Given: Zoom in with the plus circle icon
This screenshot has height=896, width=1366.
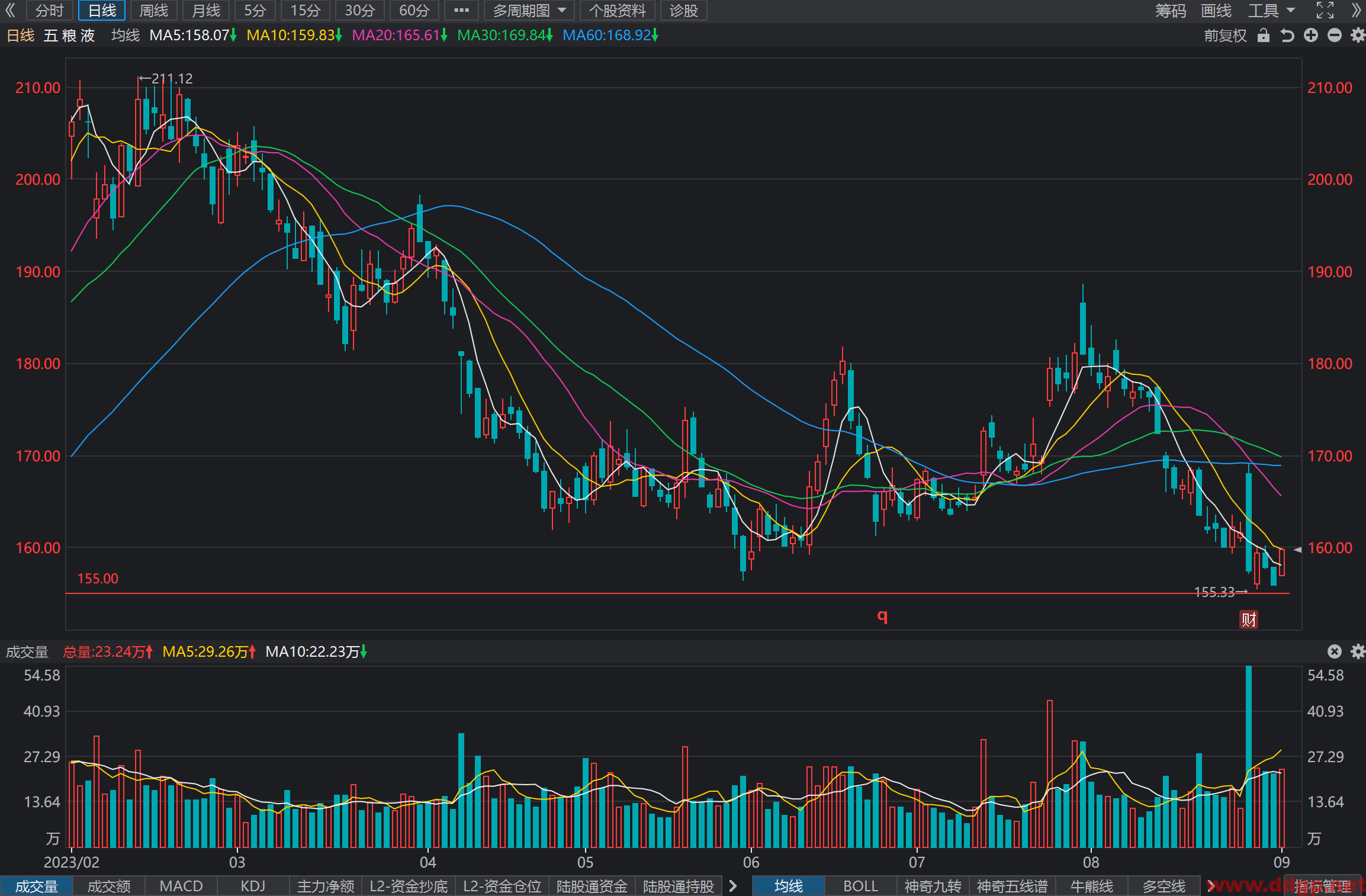Looking at the screenshot, I should coord(1311,36).
